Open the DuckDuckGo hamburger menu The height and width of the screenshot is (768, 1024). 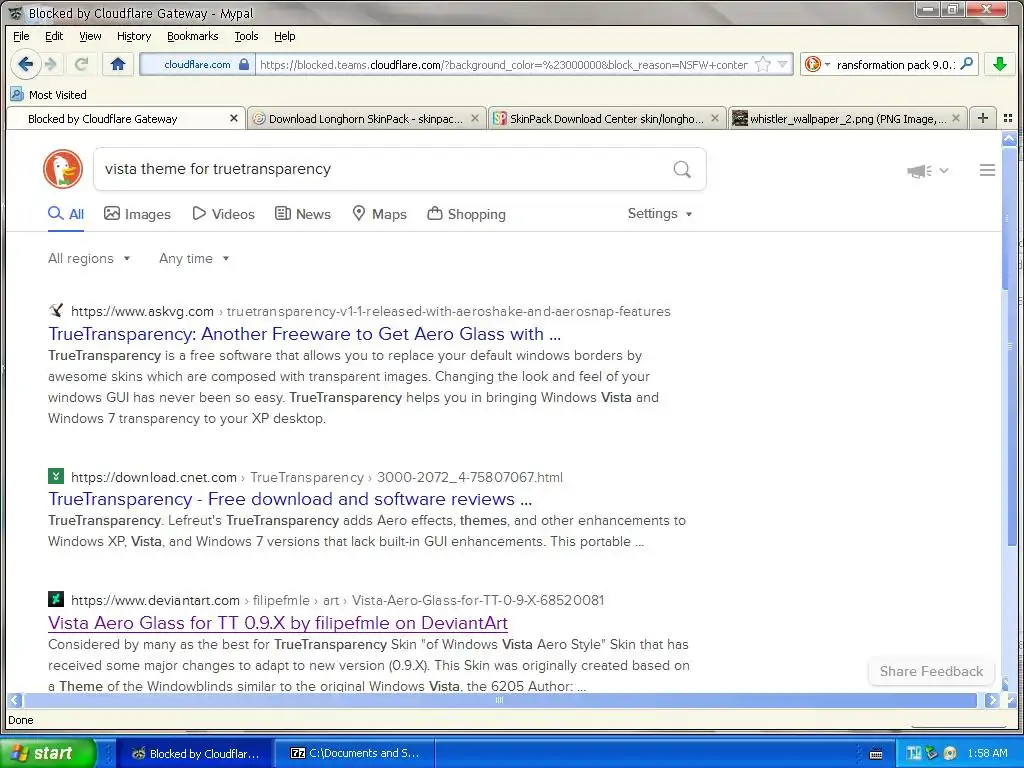(x=987, y=170)
